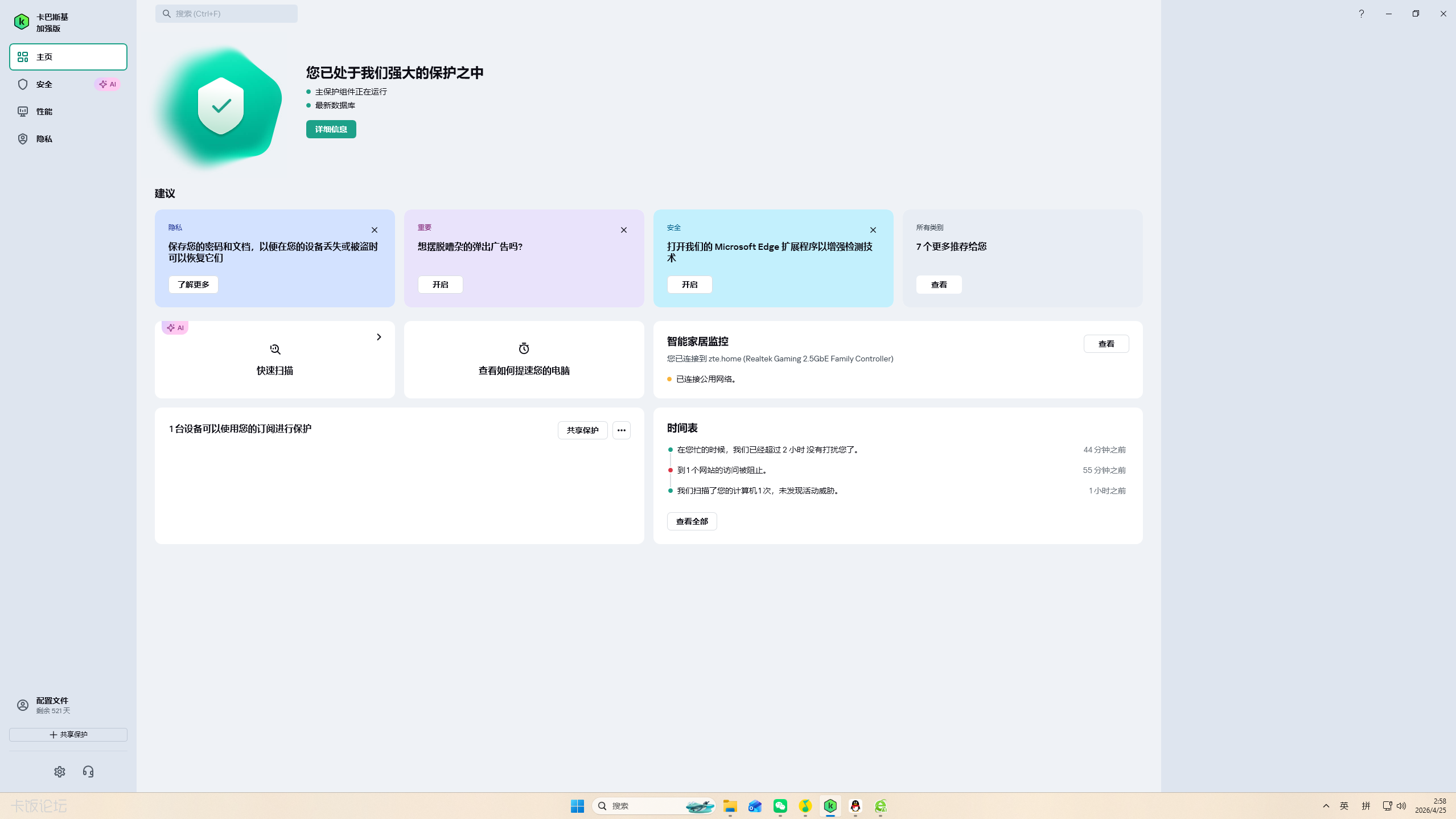
Task: Click 查看全部 in the timeline panel
Action: [692, 521]
